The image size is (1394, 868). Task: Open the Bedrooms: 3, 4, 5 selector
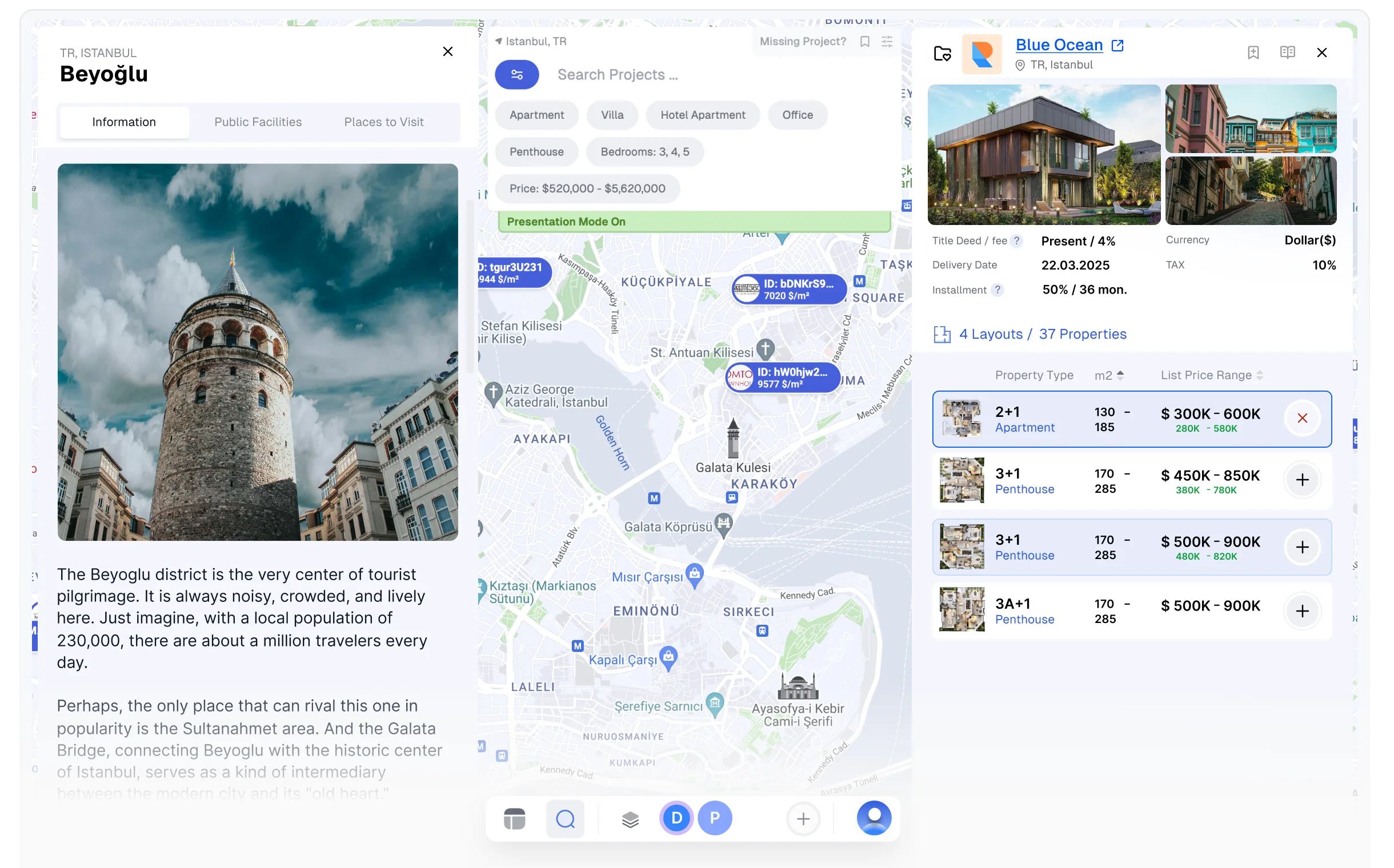(644, 151)
